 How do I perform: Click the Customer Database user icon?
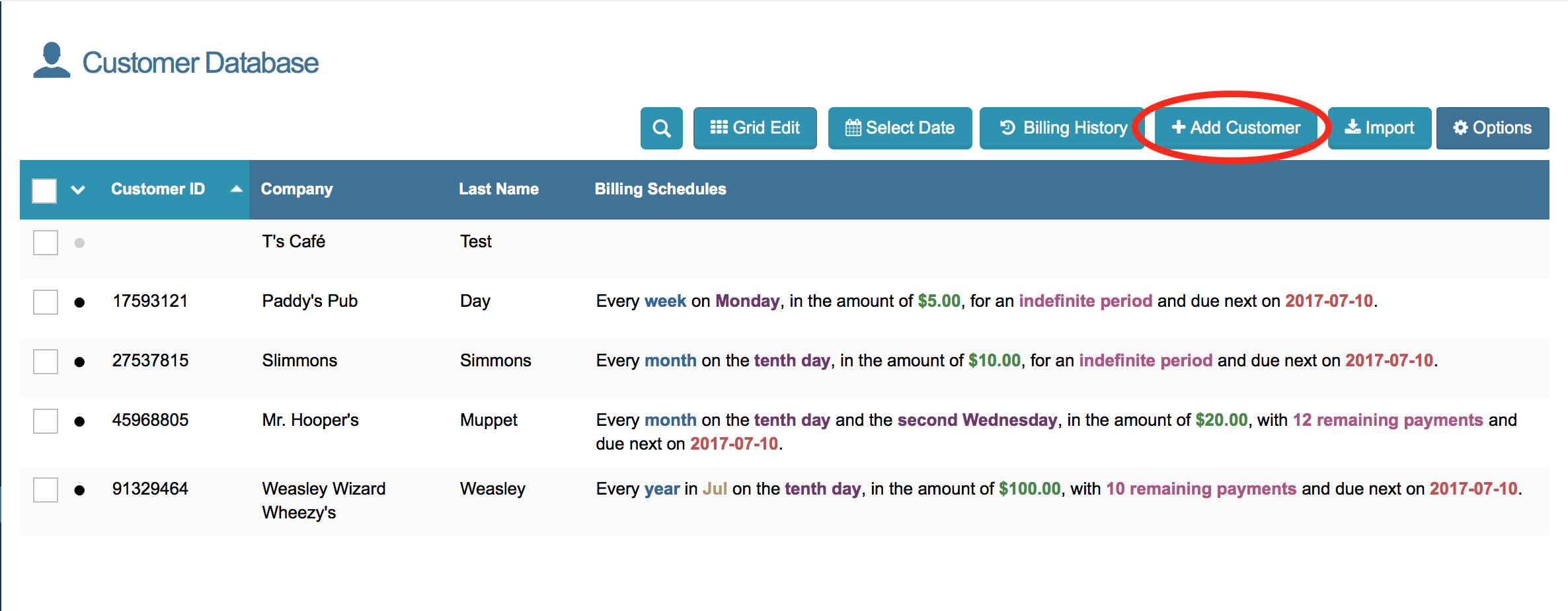tap(52, 61)
